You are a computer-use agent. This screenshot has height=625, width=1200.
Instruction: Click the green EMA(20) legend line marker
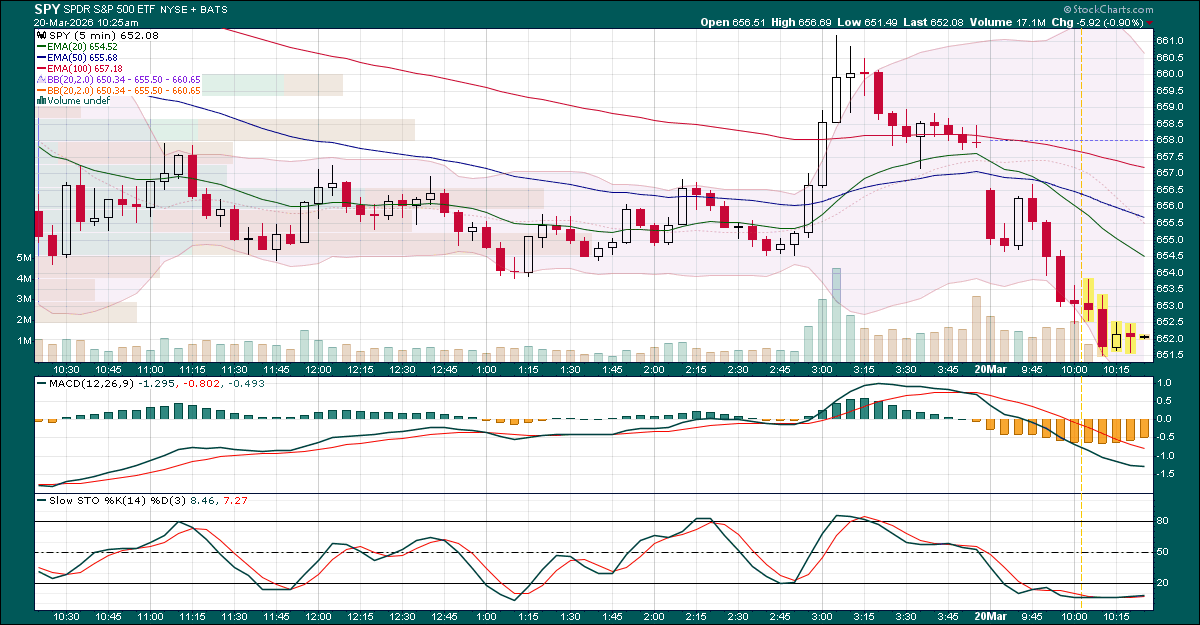(41, 47)
